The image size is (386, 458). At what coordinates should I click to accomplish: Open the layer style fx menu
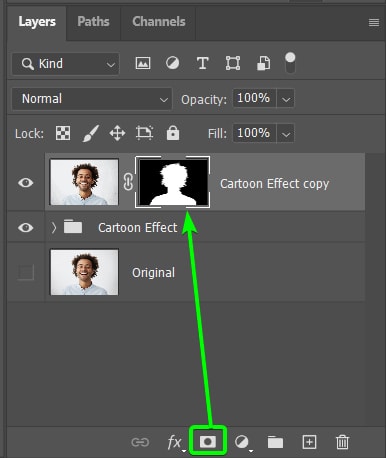(x=175, y=442)
